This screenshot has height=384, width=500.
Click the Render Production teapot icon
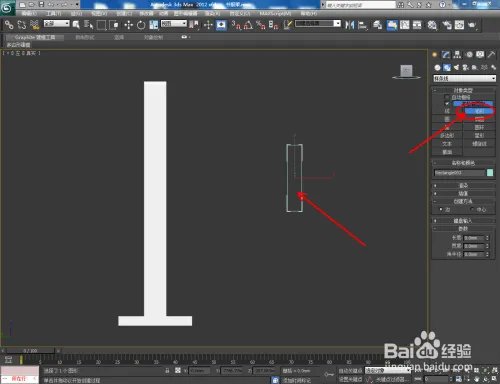point(472,25)
